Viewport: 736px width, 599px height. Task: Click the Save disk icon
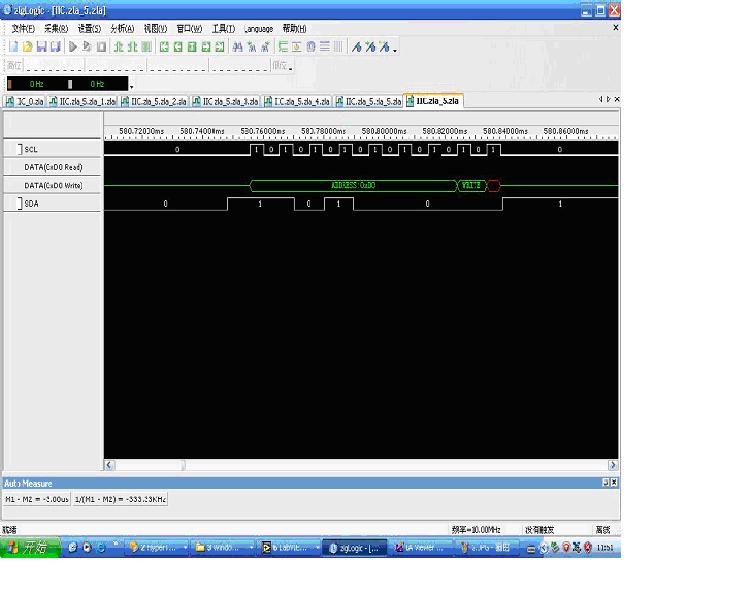pyautogui.click(x=42, y=47)
